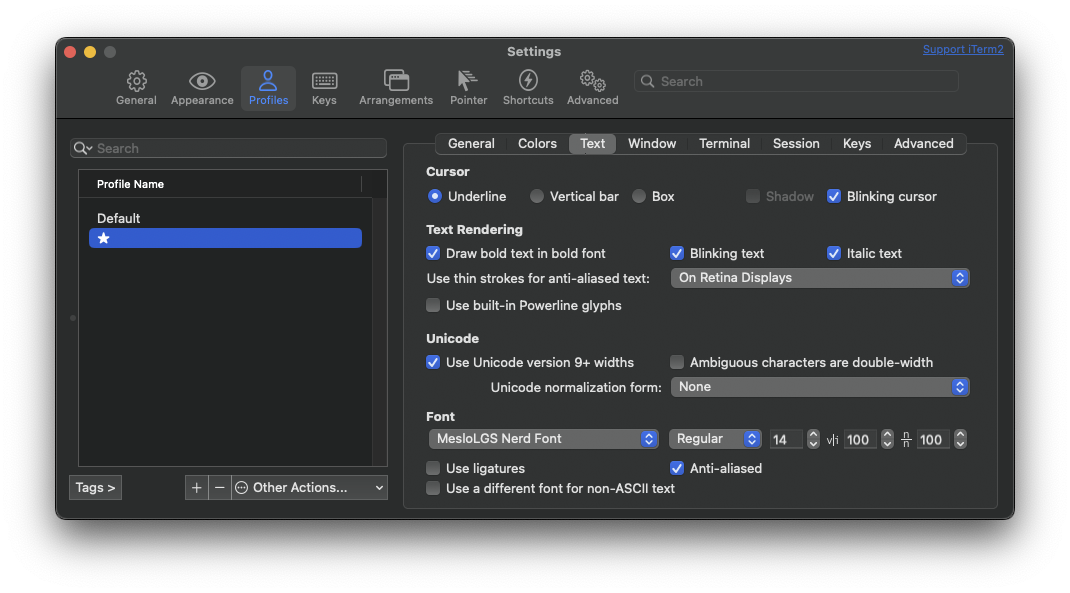Open MesloLGS Nerd Font dropdown

click(544, 439)
